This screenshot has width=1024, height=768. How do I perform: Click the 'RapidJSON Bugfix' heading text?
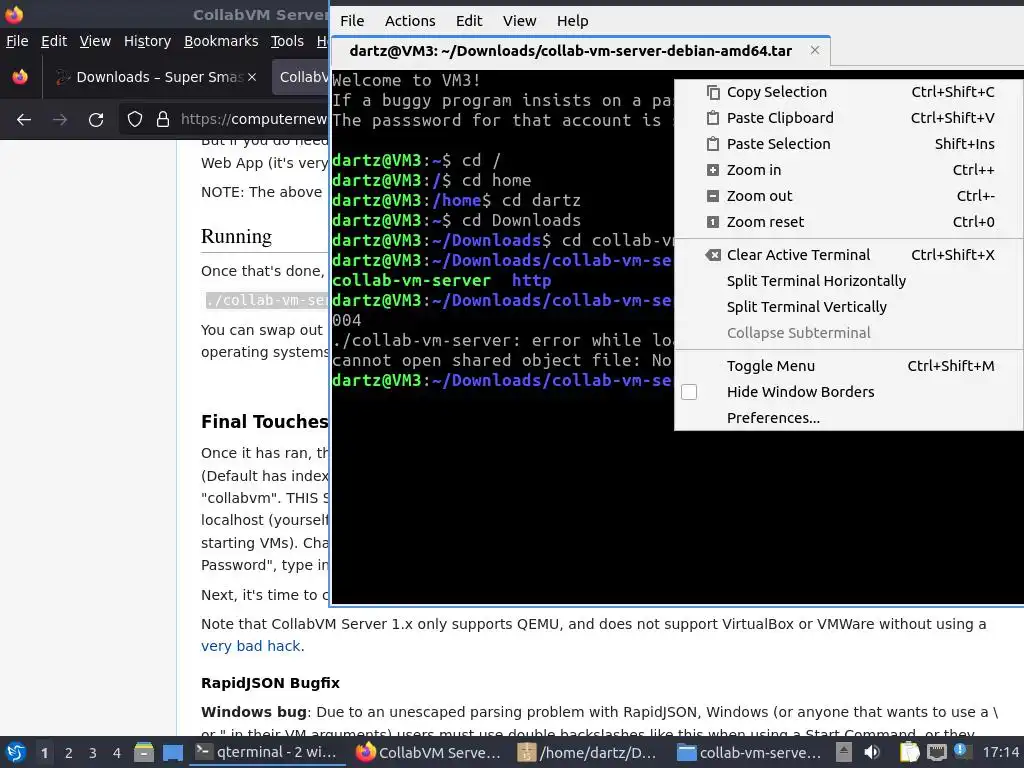270,683
